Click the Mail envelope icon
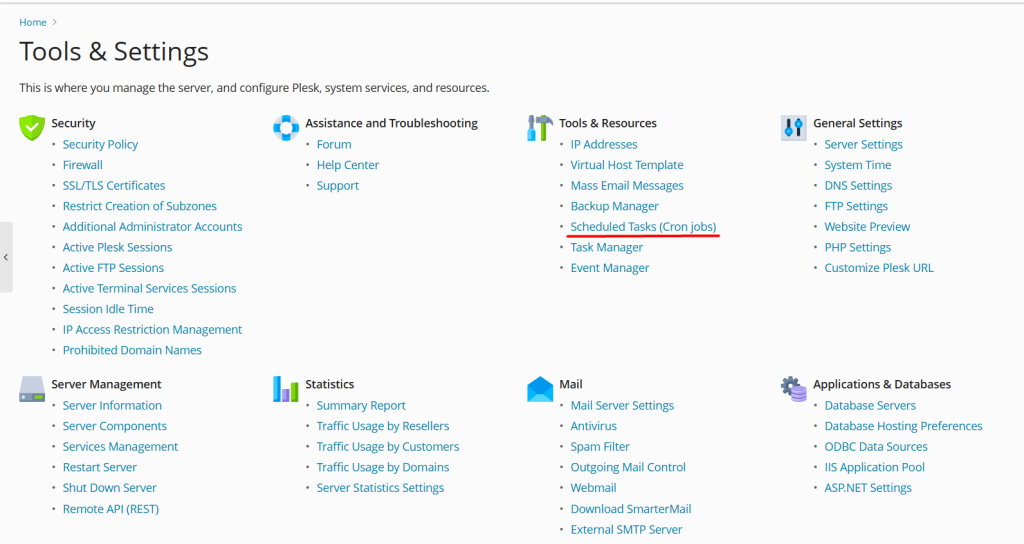 point(539,389)
